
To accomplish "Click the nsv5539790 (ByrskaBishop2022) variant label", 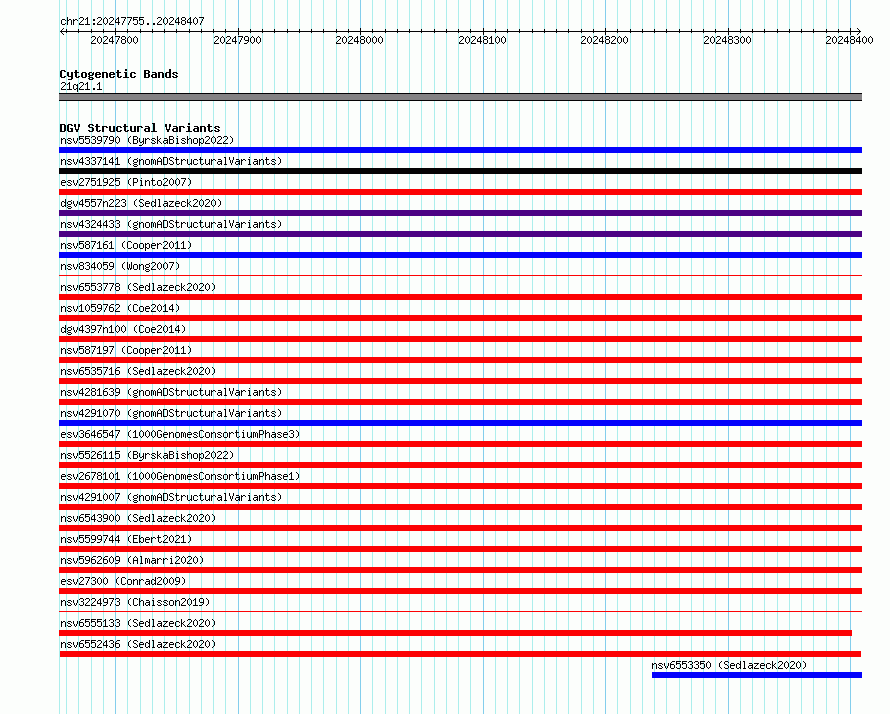I will (147, 140).
